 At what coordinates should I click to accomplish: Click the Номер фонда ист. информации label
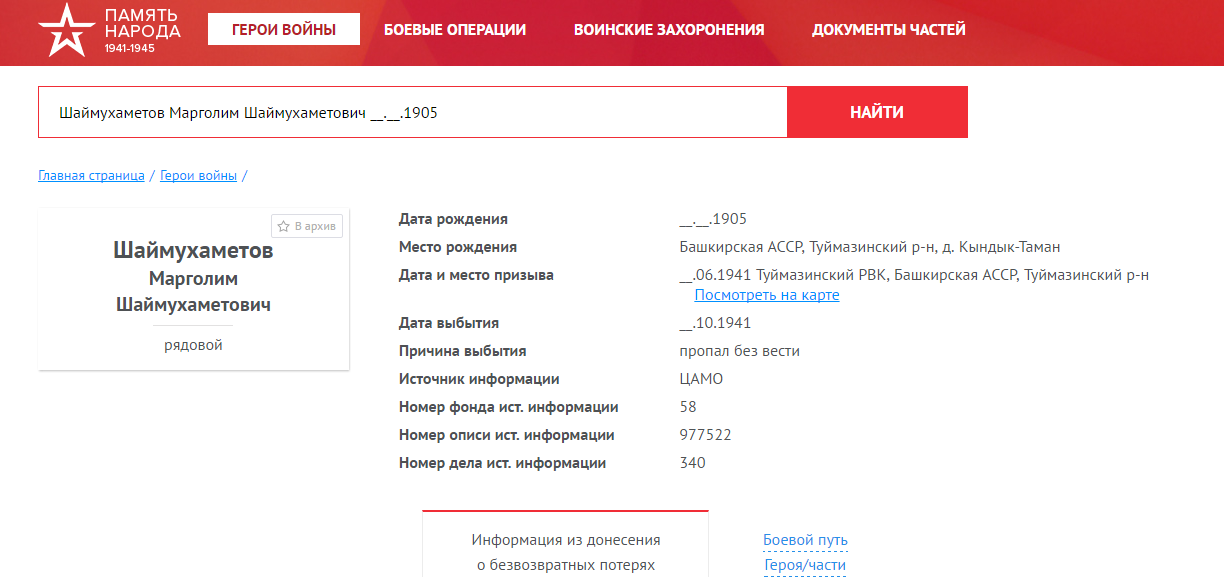pos(508,407)
